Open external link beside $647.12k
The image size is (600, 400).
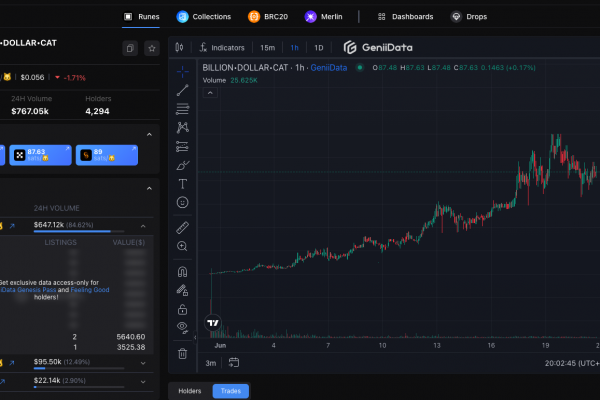(x=12, y=226)
